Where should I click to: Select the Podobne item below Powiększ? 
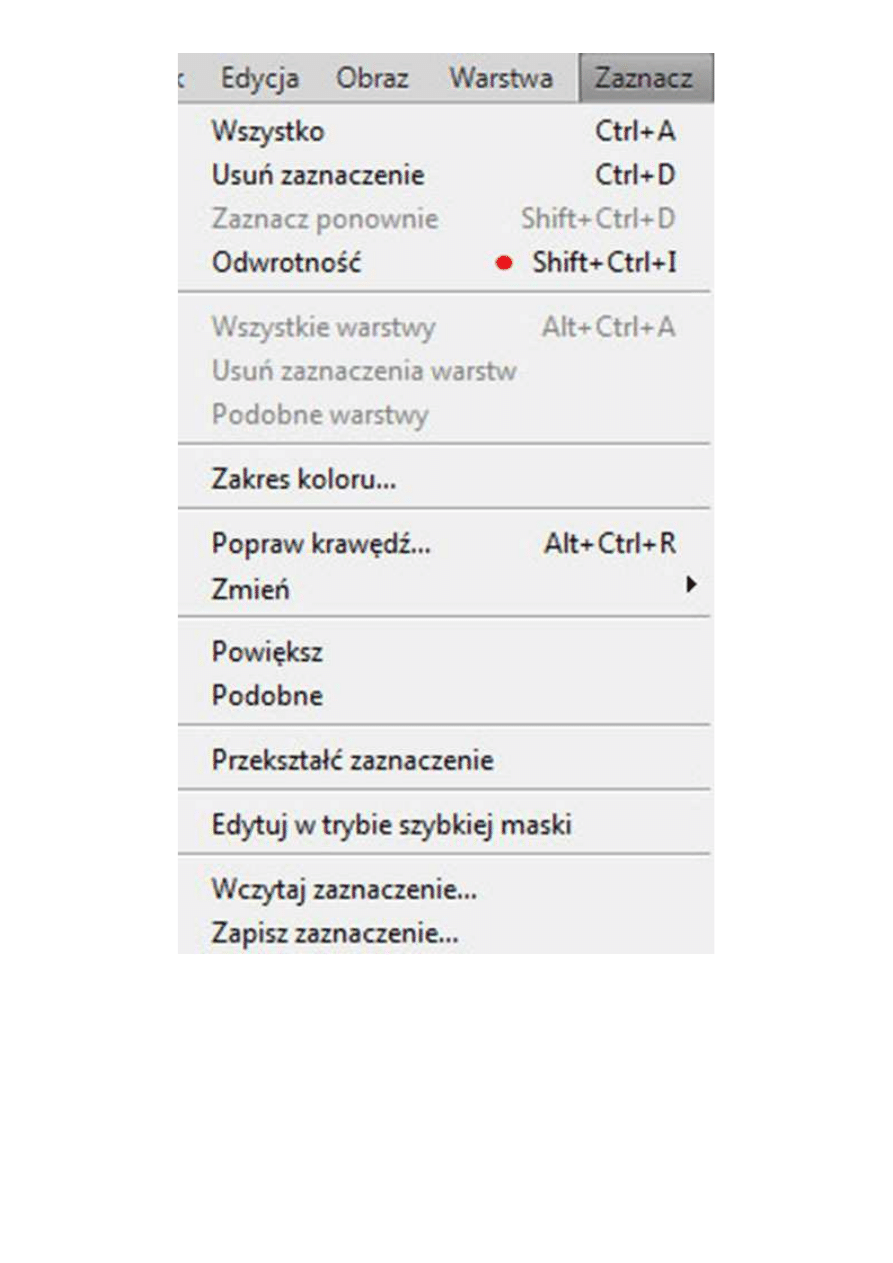pos(267,696)
